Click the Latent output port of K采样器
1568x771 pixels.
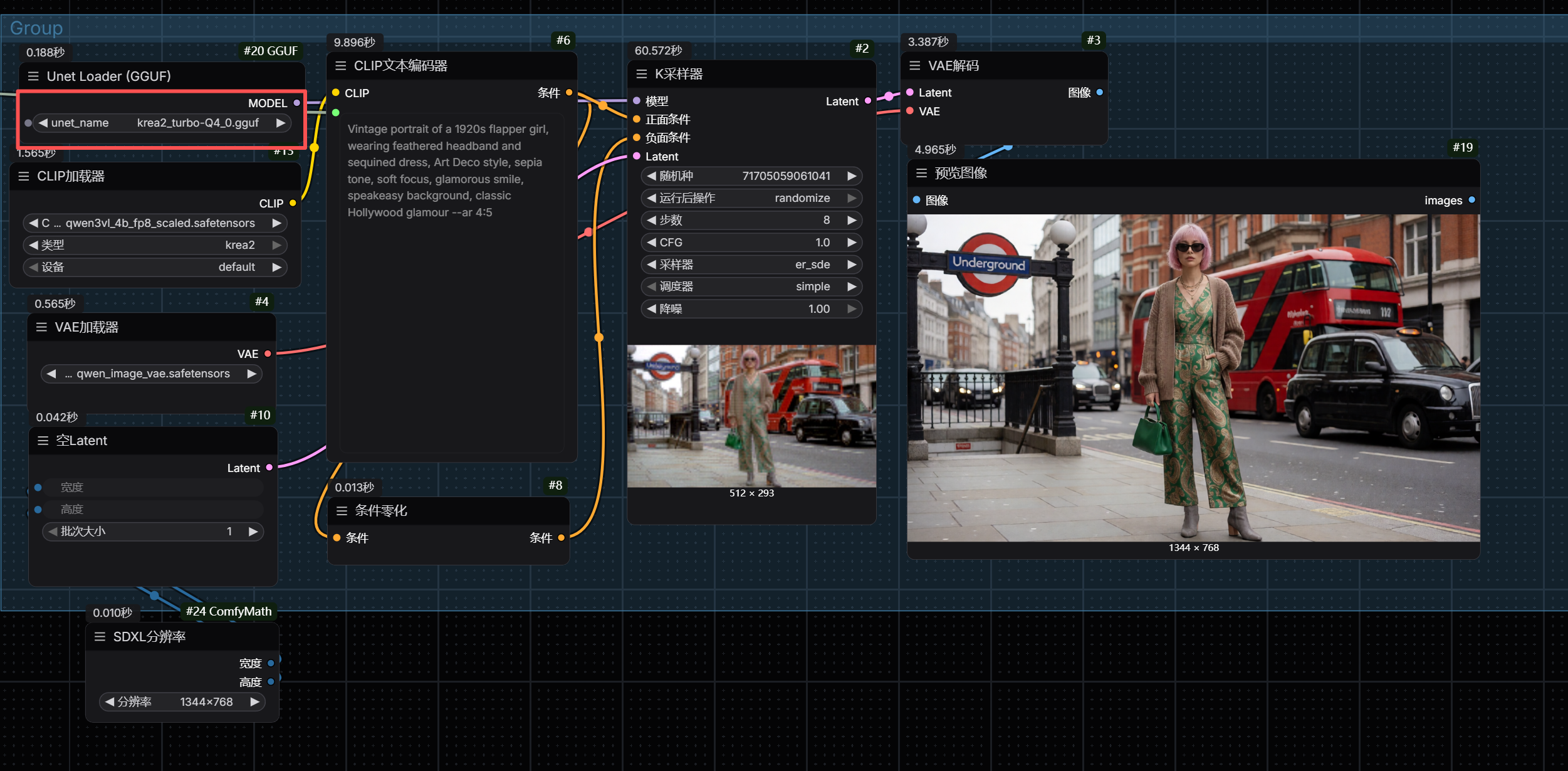pos(868,101)
